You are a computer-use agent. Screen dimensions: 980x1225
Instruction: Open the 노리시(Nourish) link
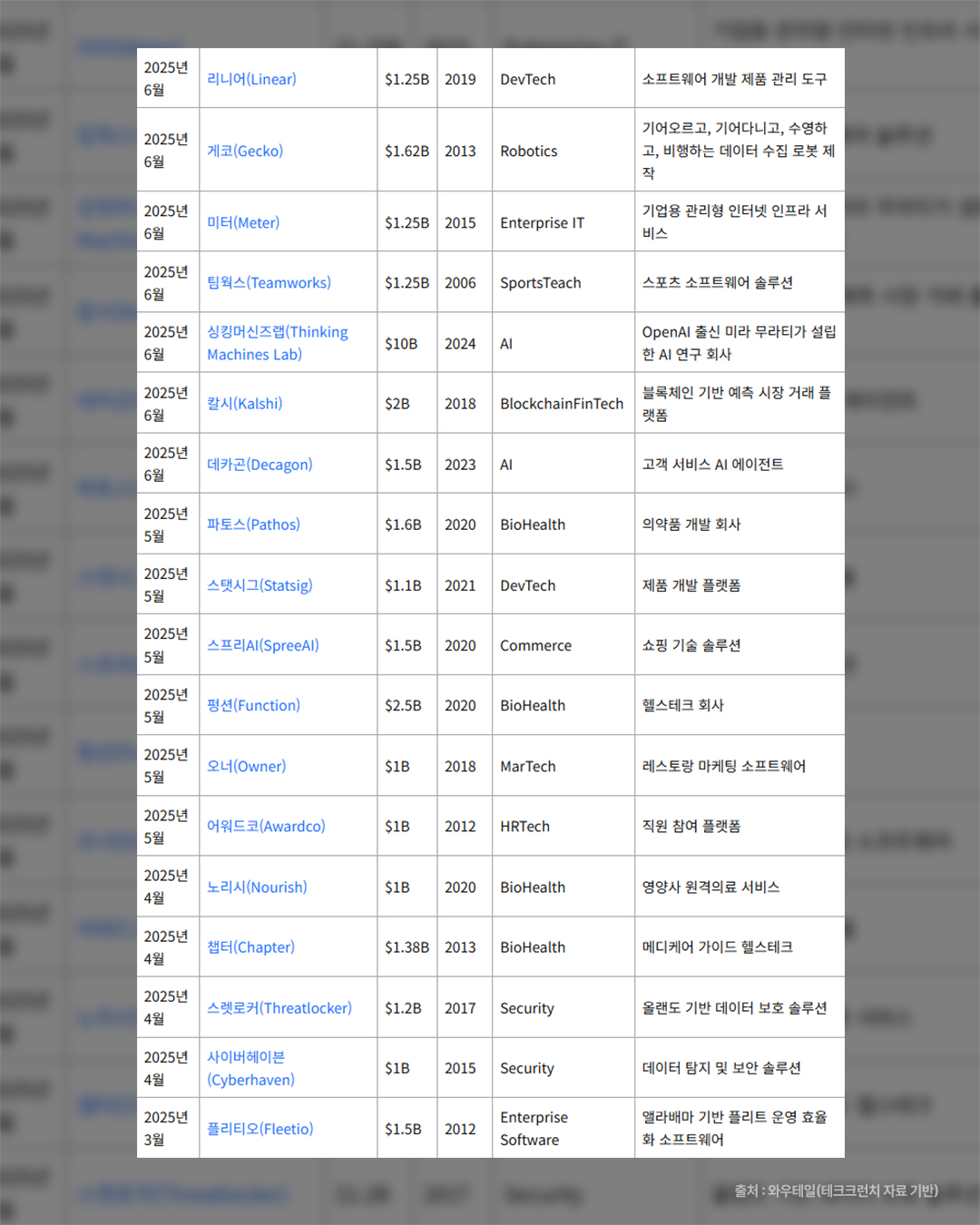click(x=257, y=887)
